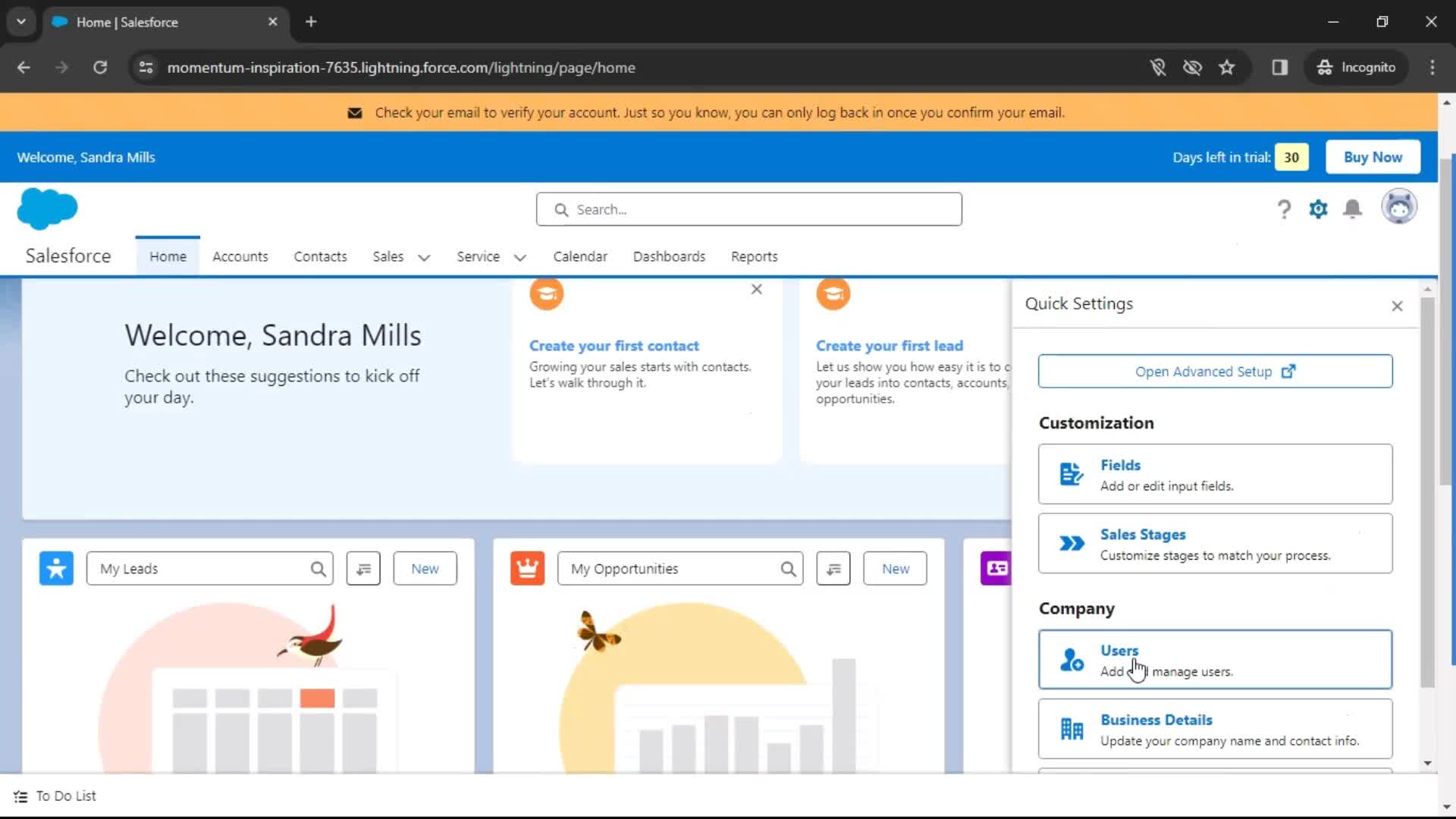Viewport: 1456px width, 819px height.
Task: Click the third-party cookies eye icon
Action: coord(1192,67)
